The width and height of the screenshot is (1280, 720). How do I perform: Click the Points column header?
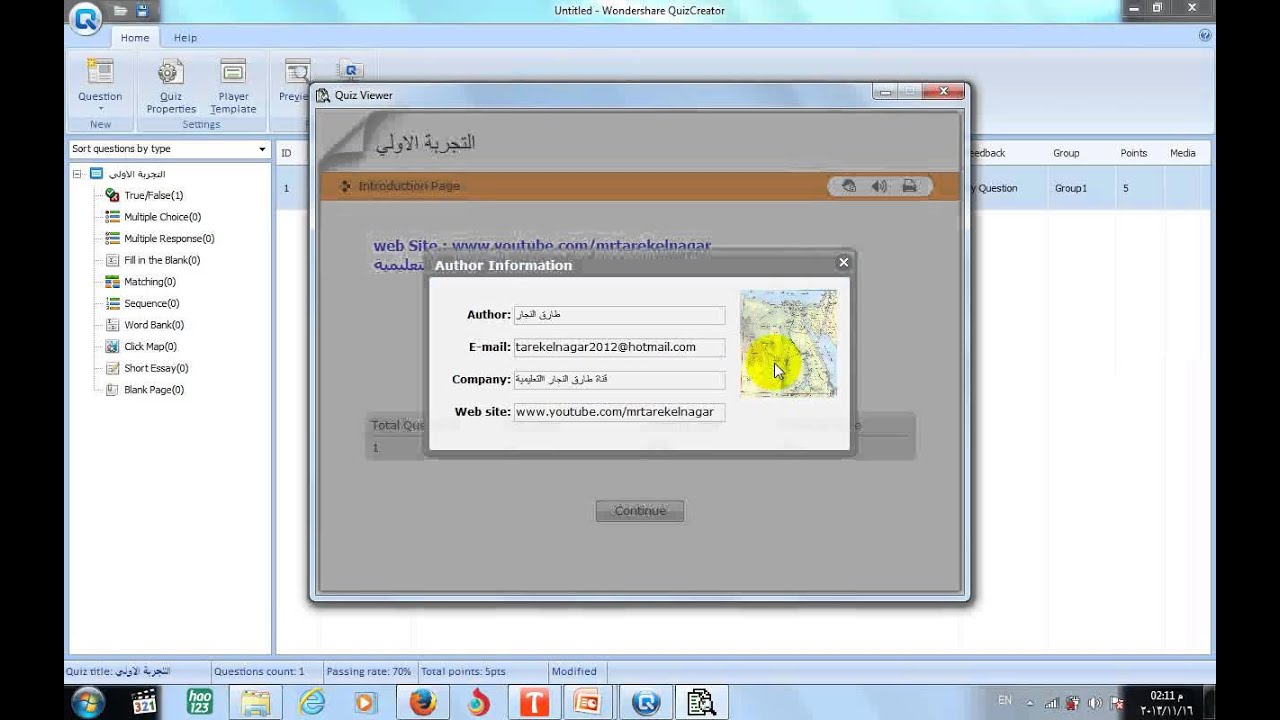1133,153
